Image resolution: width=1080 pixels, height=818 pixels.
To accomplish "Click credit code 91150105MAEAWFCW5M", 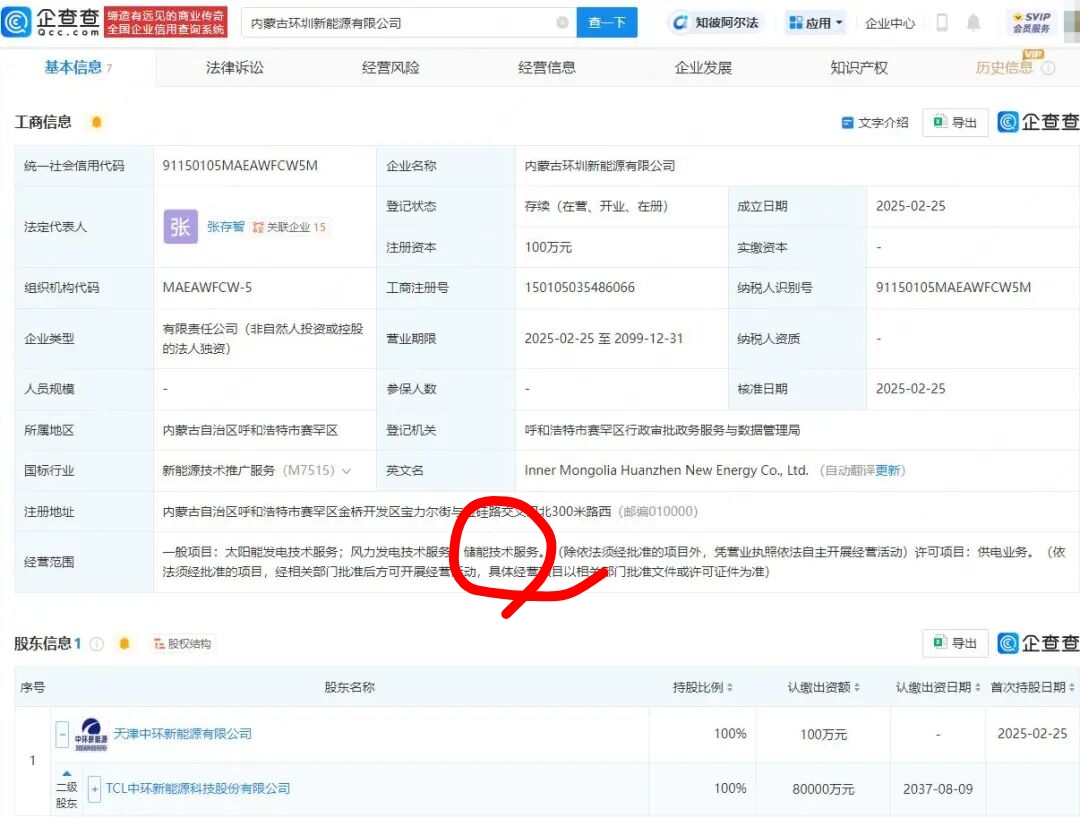I will coord(240,165).
